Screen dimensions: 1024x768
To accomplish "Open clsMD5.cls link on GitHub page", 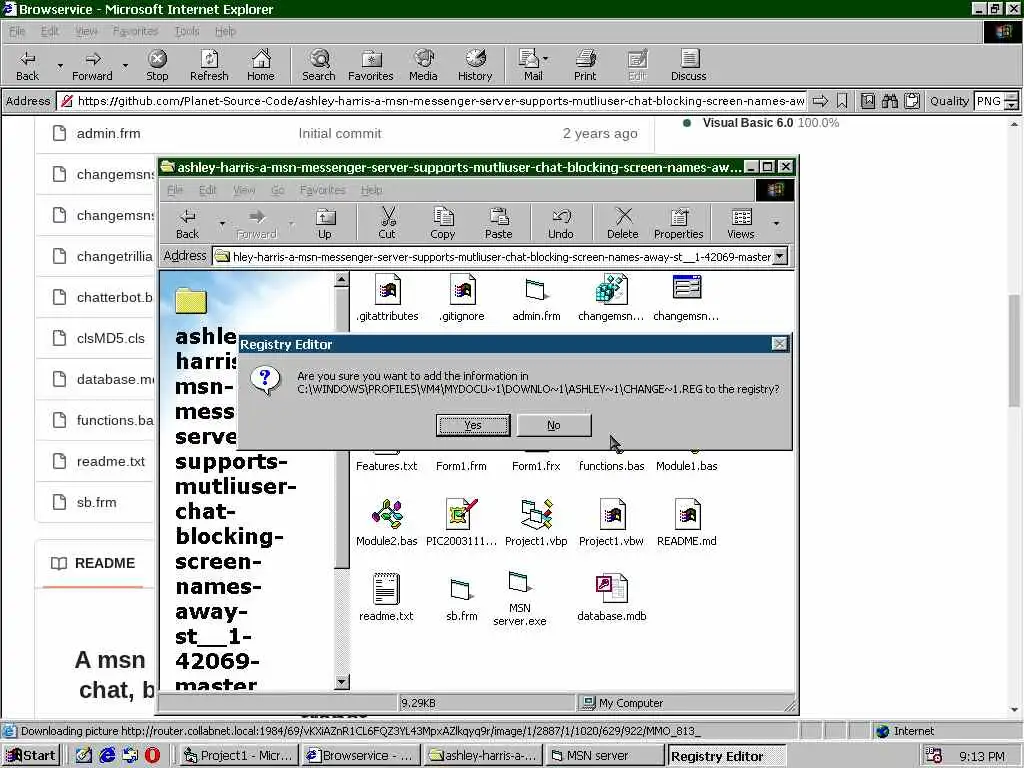I will 110,338.
